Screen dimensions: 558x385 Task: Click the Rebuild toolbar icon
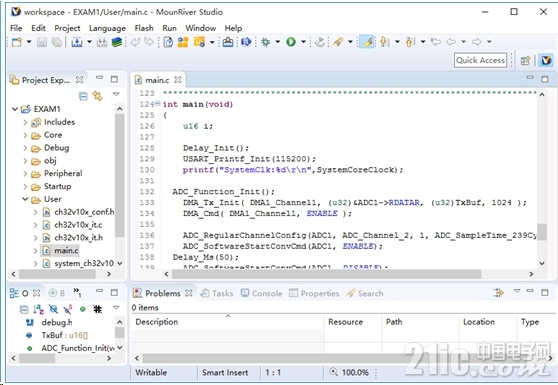click(102, 42)
